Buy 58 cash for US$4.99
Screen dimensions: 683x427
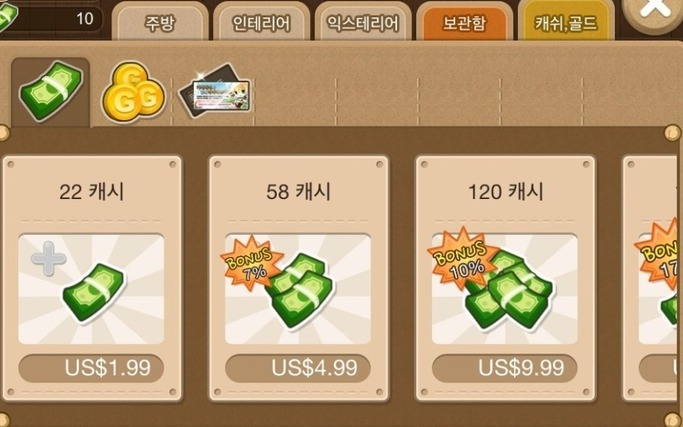[x=298, y=368]
